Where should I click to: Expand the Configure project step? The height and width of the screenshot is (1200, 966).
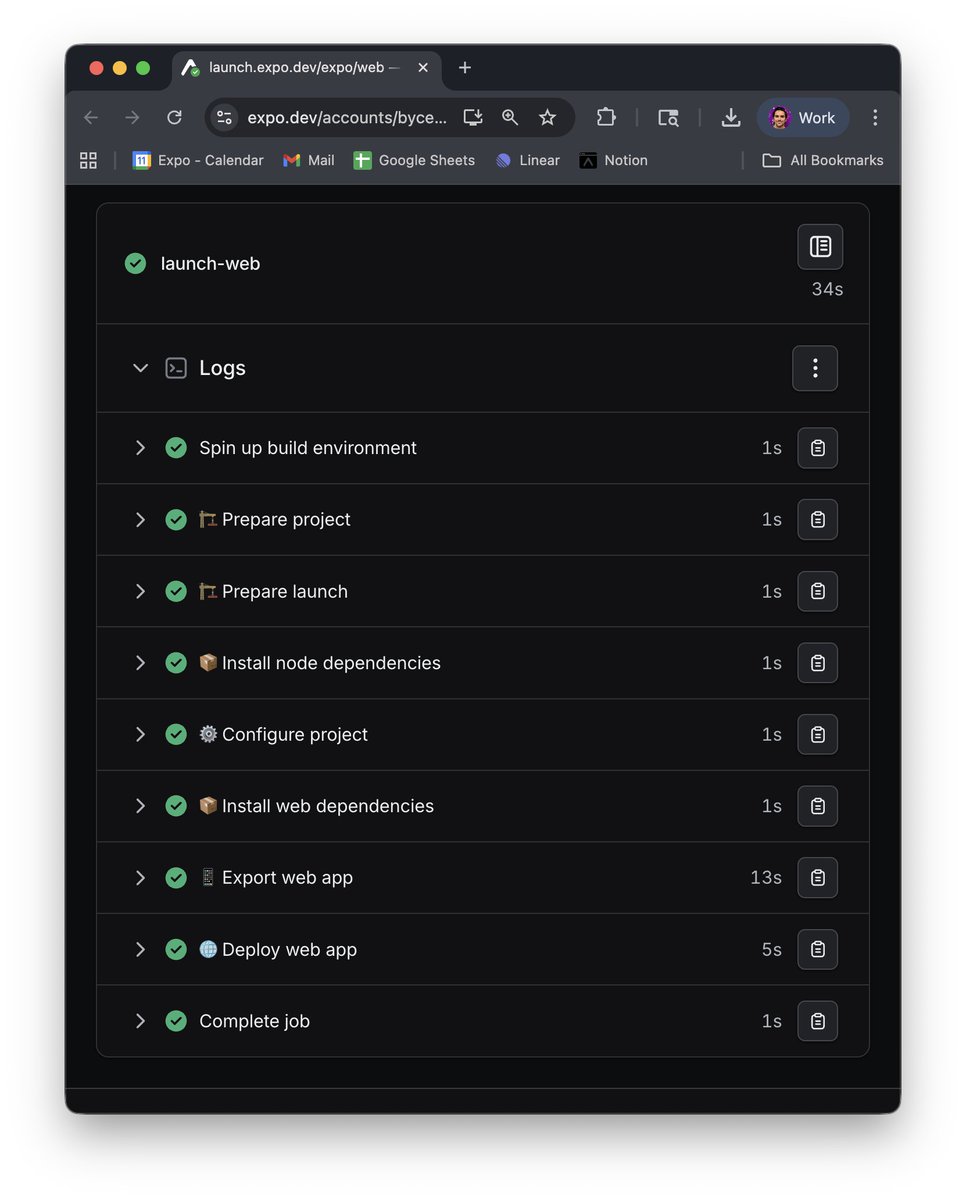[x=140, y=735]
